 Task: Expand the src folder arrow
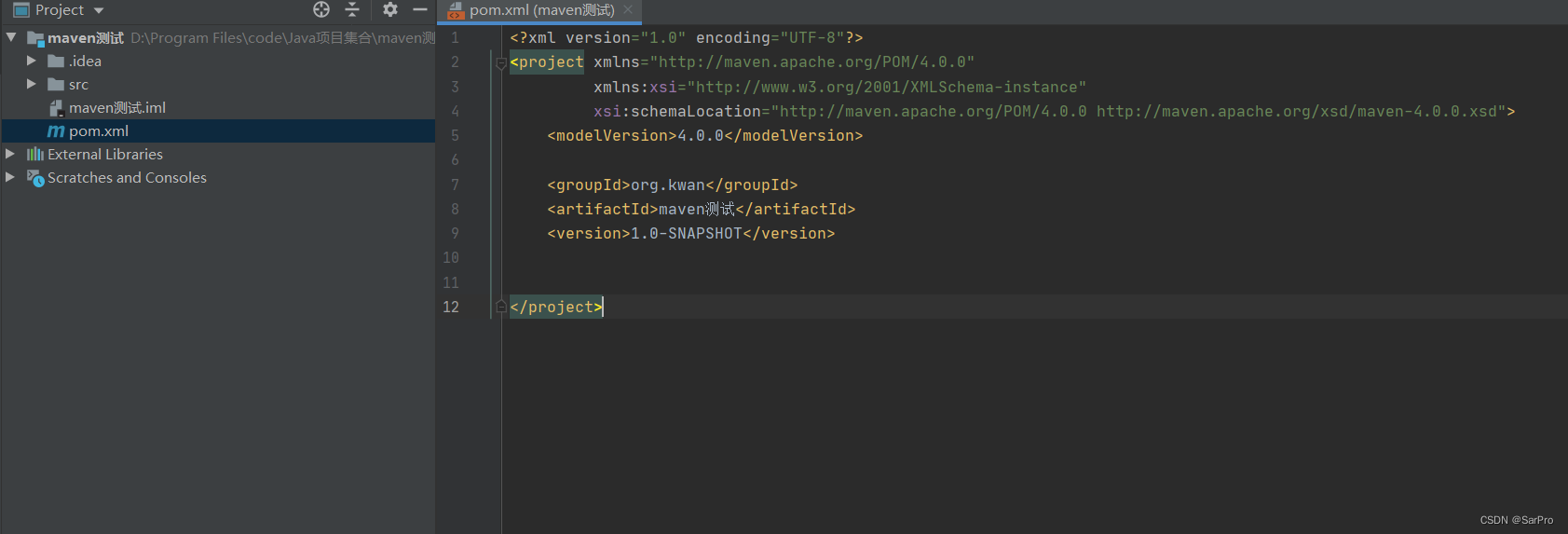pos(32,84)
